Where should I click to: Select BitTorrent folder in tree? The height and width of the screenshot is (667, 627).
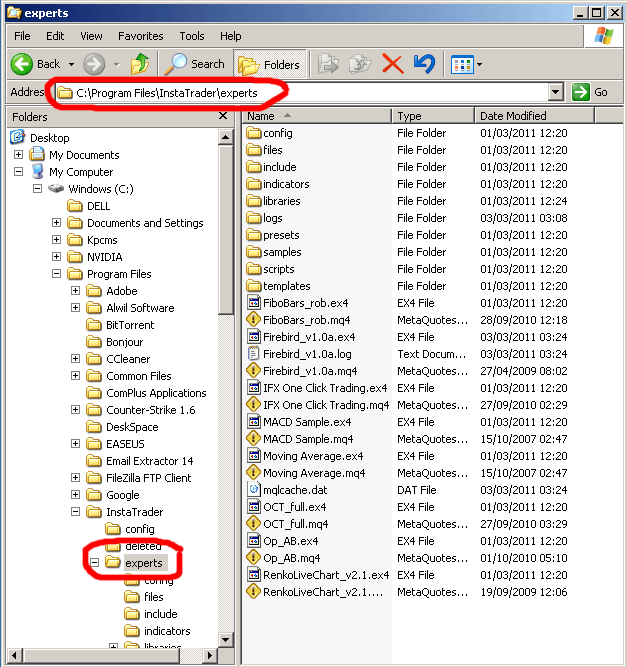(130, 325)
